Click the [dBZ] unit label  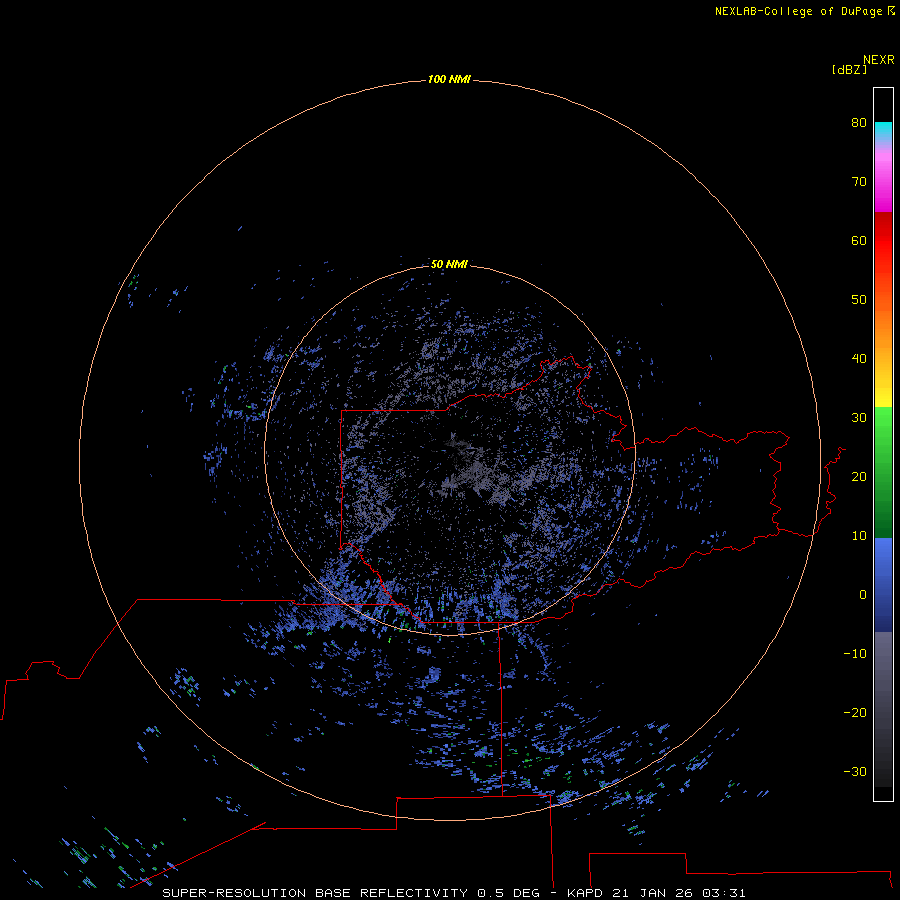point(849,69)
